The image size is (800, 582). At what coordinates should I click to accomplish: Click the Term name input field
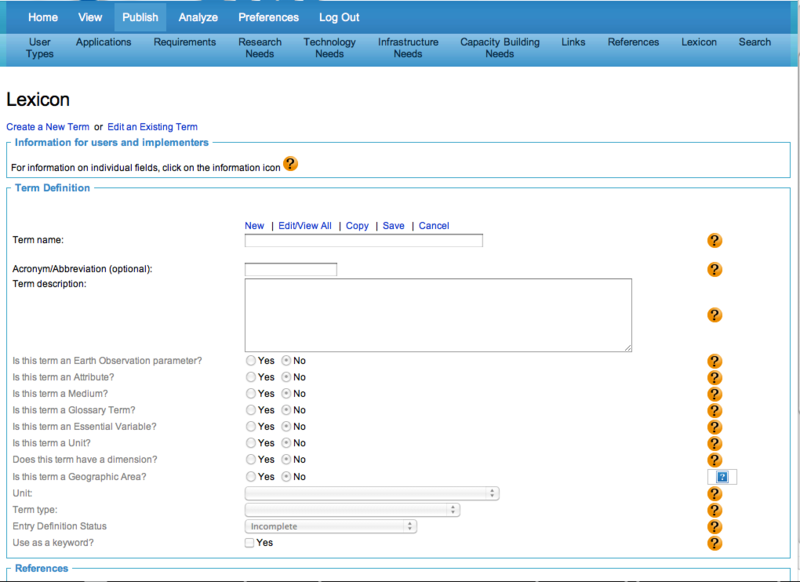(363, 241)
